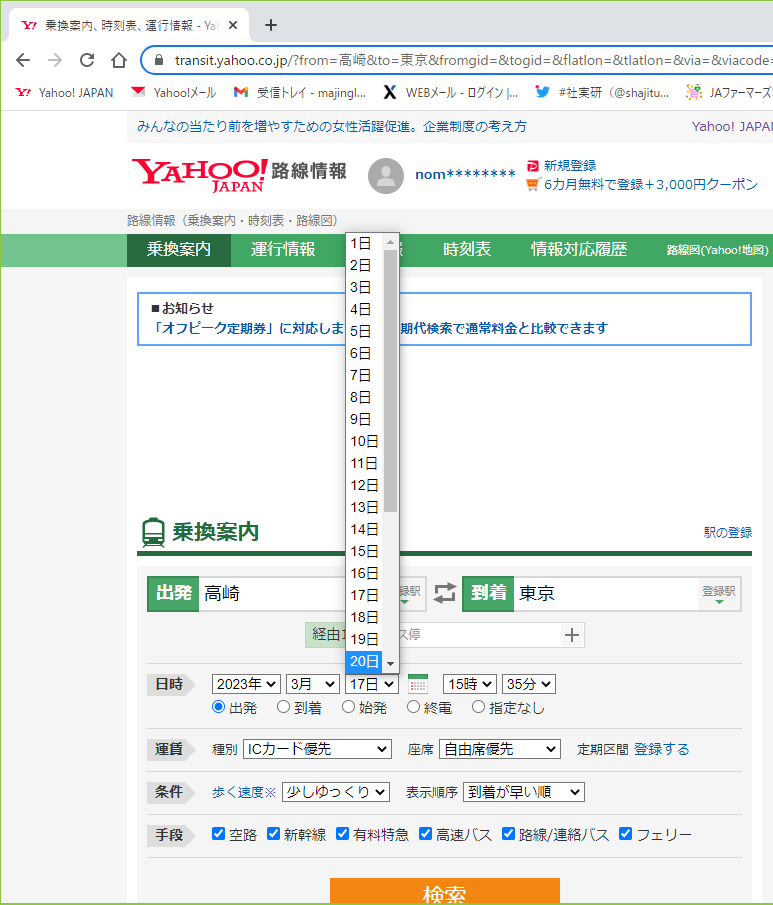Switch to 運行情報 tab

click(x=283, y=249)
